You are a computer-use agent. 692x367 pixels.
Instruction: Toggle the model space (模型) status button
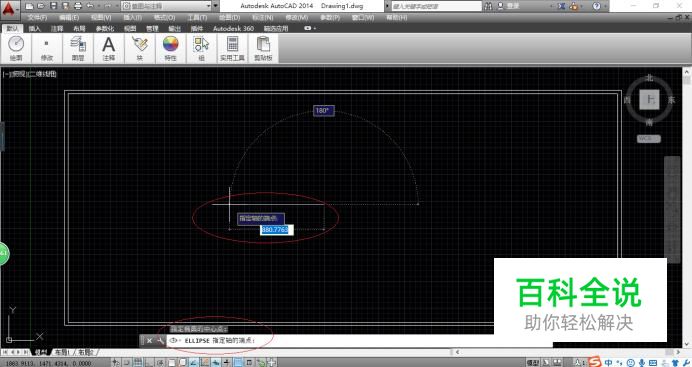(533, 363)
